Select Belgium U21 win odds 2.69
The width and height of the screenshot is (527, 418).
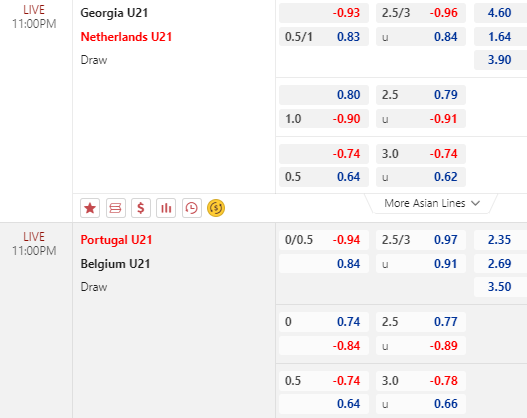[500, 264]
